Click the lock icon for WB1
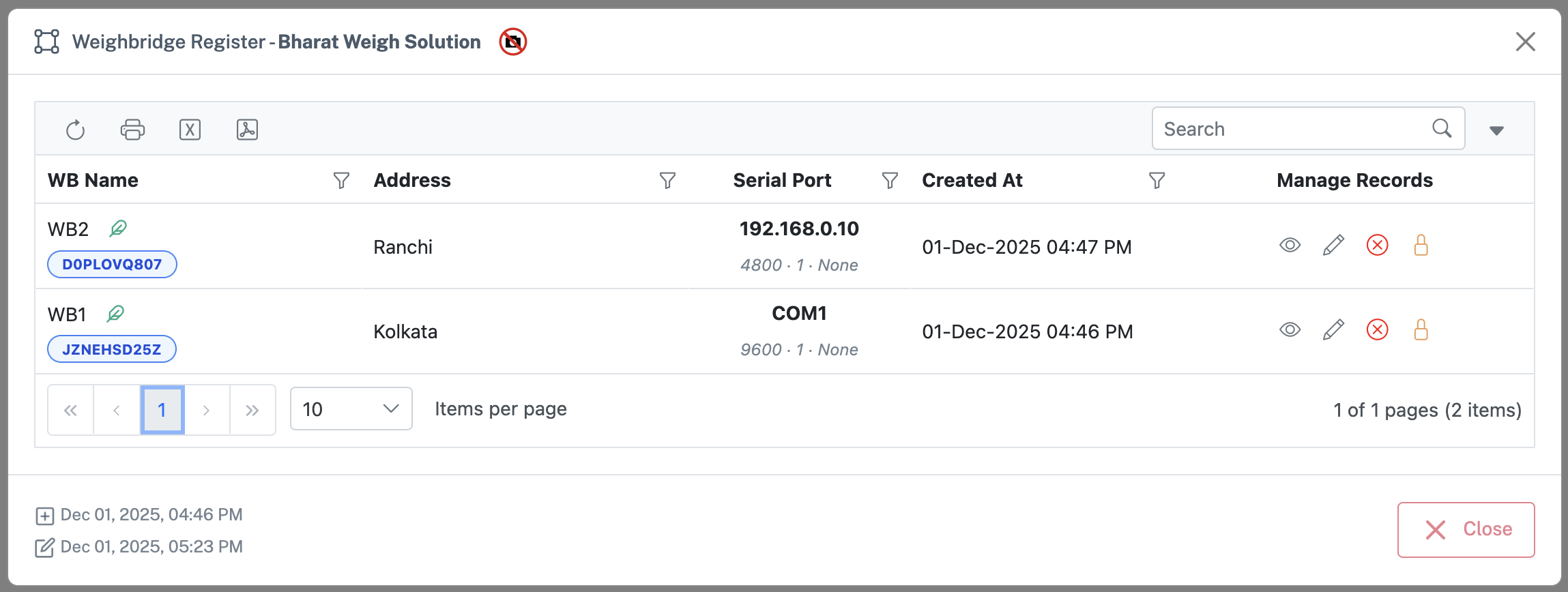Image resolution: width=1568 pixels, height=592 pixels. point(1421,330)
